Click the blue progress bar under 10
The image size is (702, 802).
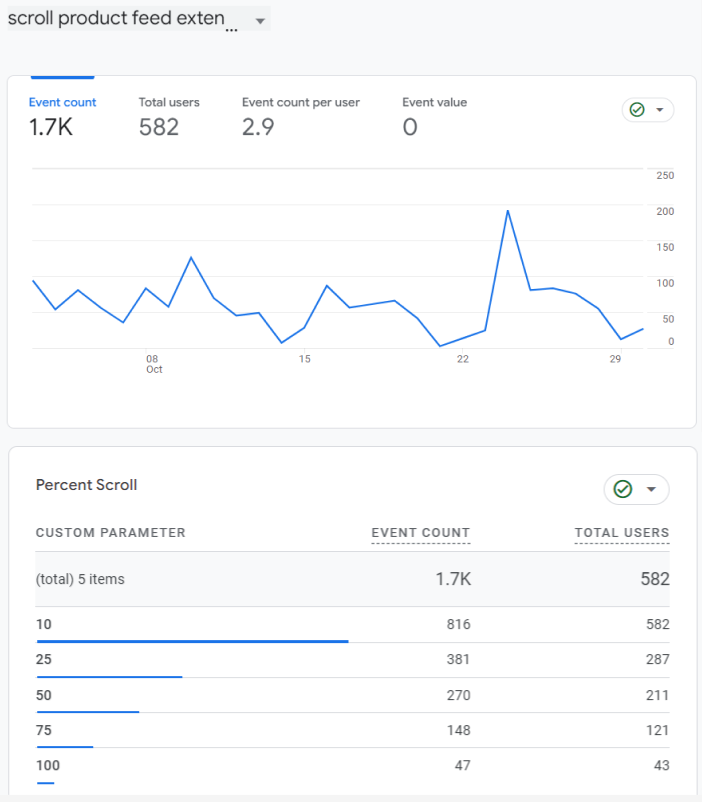(192, 641)
